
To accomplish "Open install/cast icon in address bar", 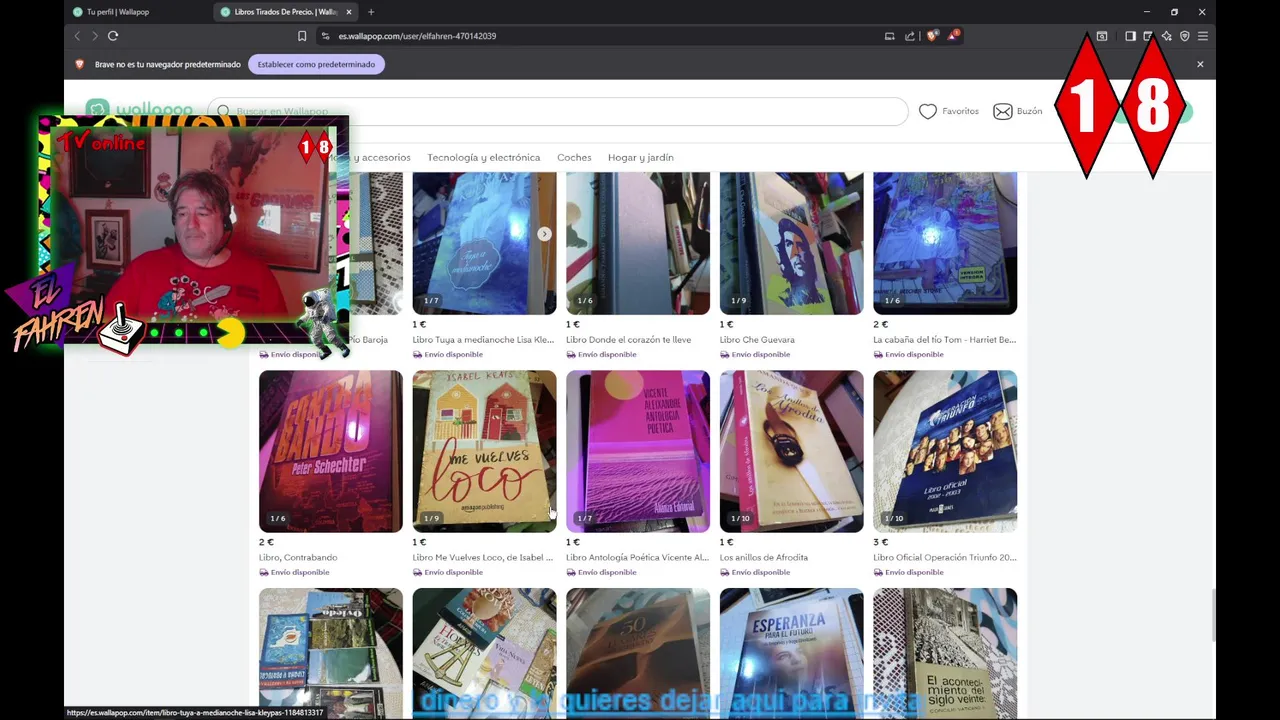I will 889,36.
